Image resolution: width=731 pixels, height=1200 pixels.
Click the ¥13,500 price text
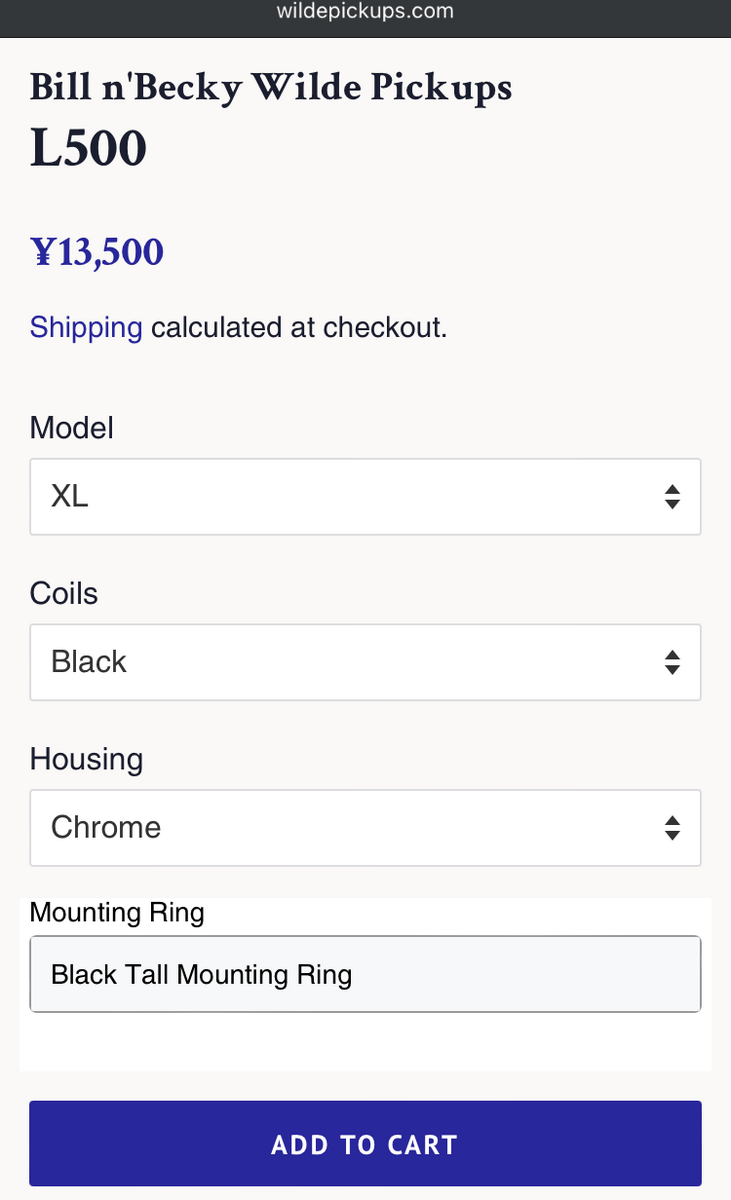click(x=97, y=252)
